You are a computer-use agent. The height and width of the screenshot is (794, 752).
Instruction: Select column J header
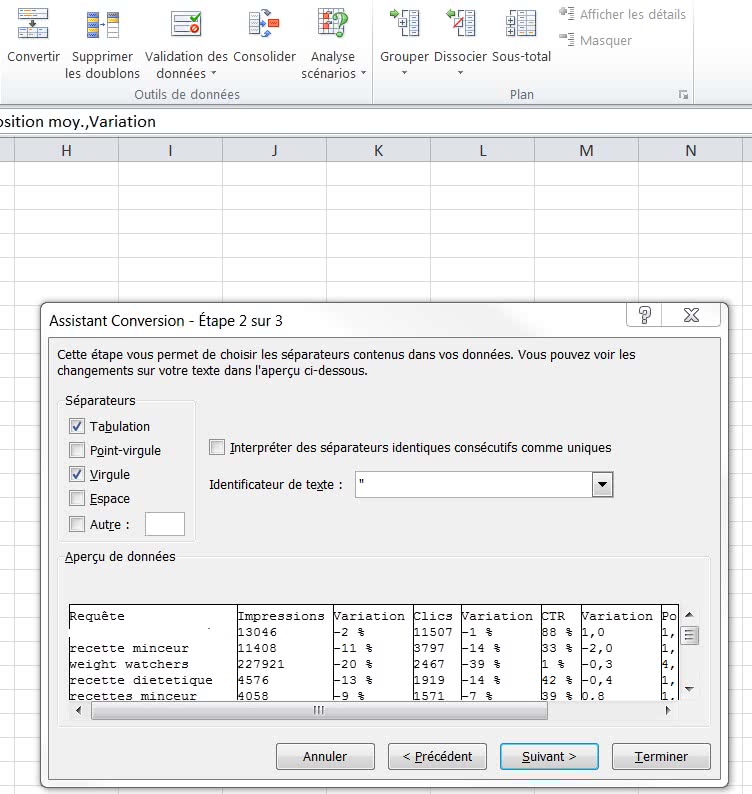click(274, 150)
